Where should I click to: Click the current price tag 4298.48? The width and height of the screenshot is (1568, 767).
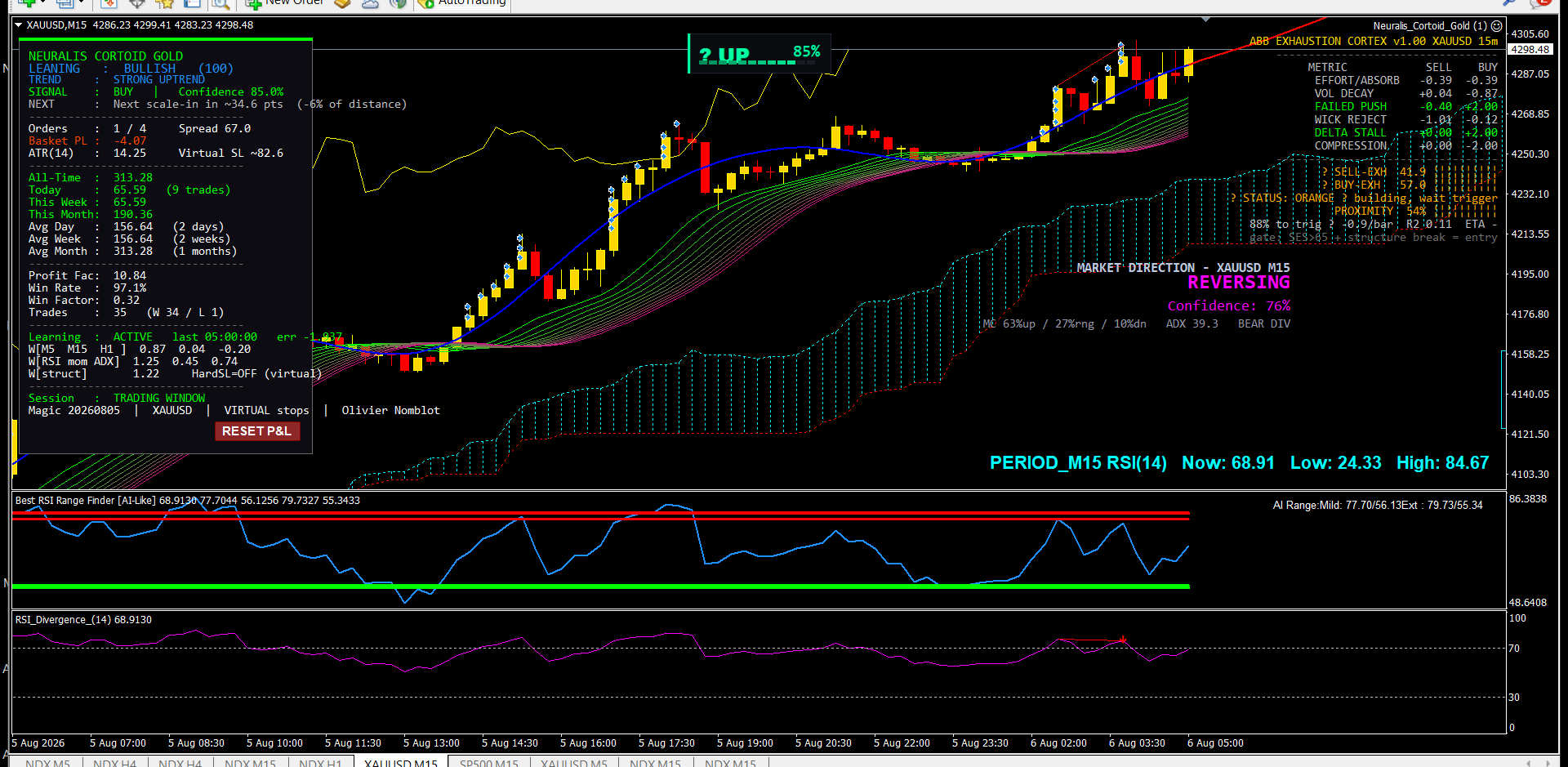click(1530, 50)
